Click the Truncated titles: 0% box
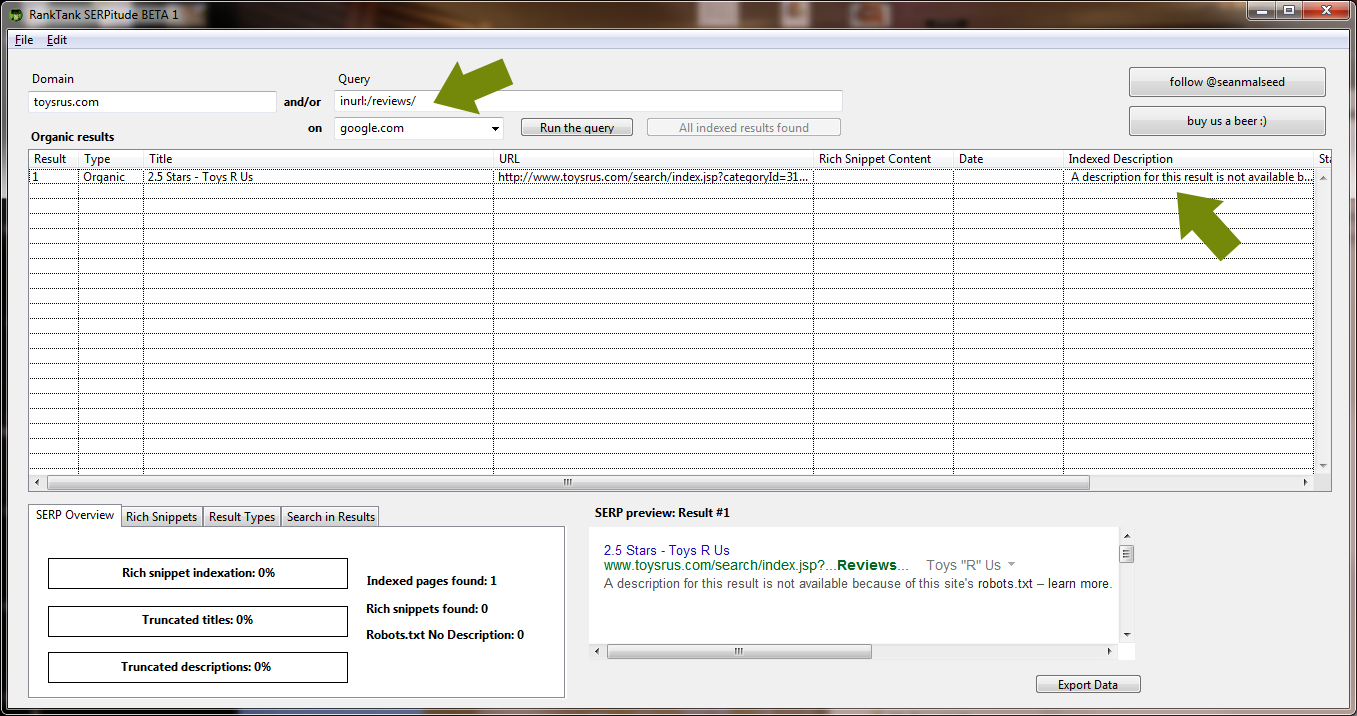The height and width of the screenshot is (716, 1357). [x=198, y=620]
